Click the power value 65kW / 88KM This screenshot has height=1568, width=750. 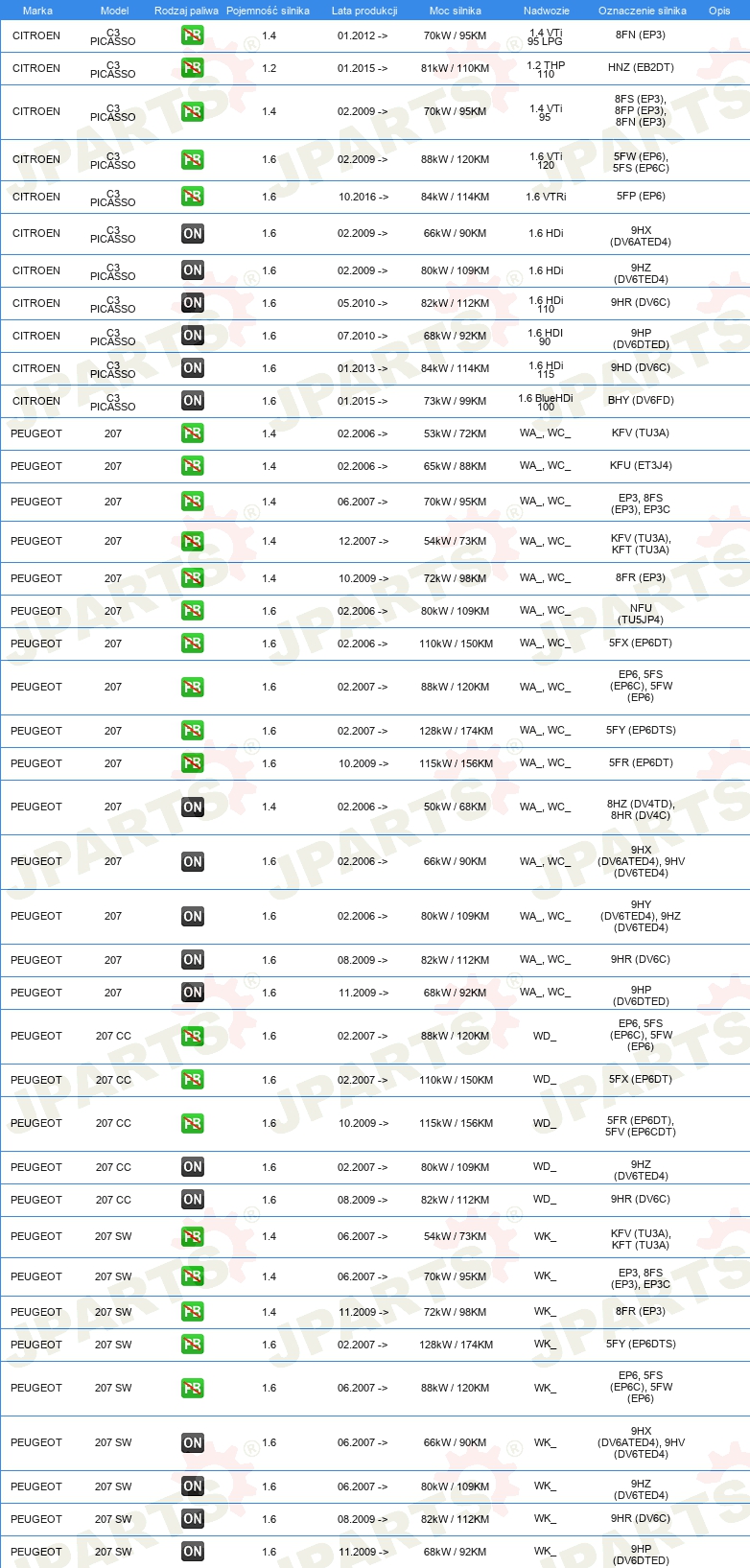[x=455, y=466]
